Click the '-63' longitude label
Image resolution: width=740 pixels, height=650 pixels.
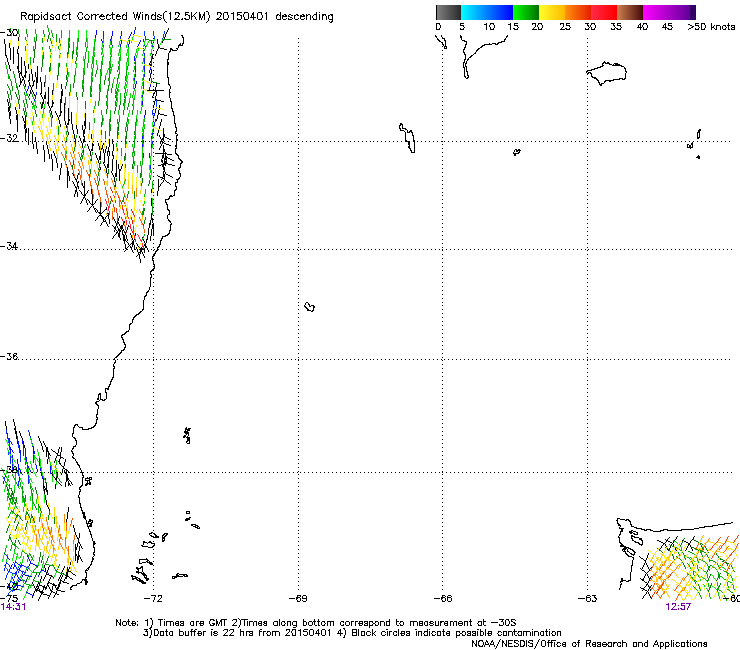(588, 599)
